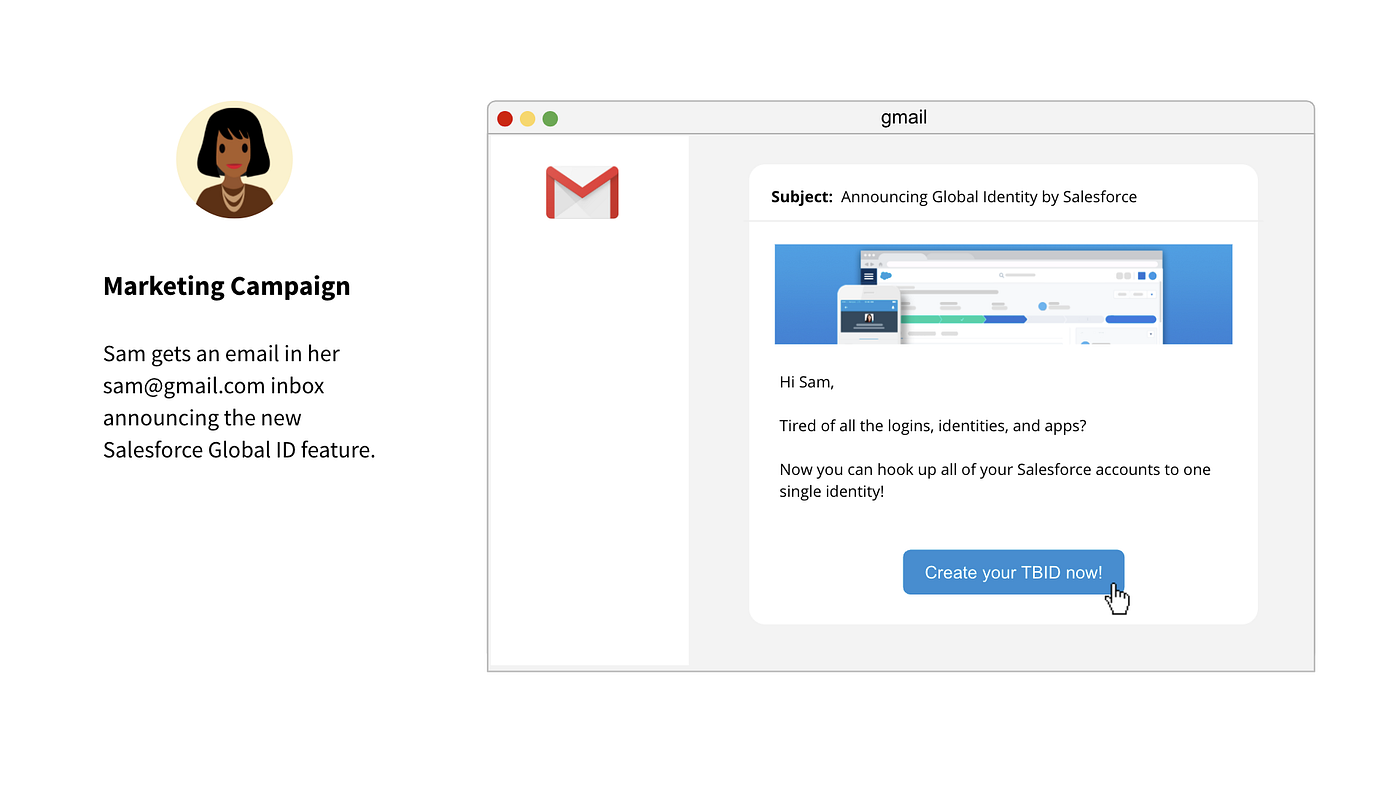Click the blue circle avatar in banner header
The width and height of the screenshot is (1400, 788).
pyautogui.click(x=1152, y=276)
